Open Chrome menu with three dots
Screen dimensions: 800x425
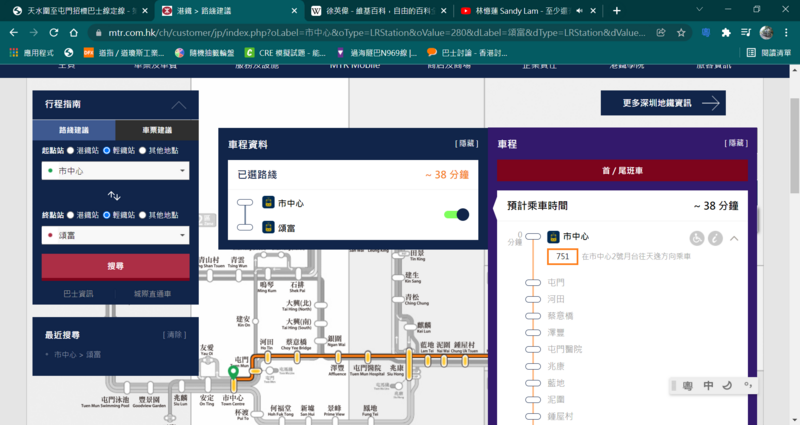click(x=786, y=33)
